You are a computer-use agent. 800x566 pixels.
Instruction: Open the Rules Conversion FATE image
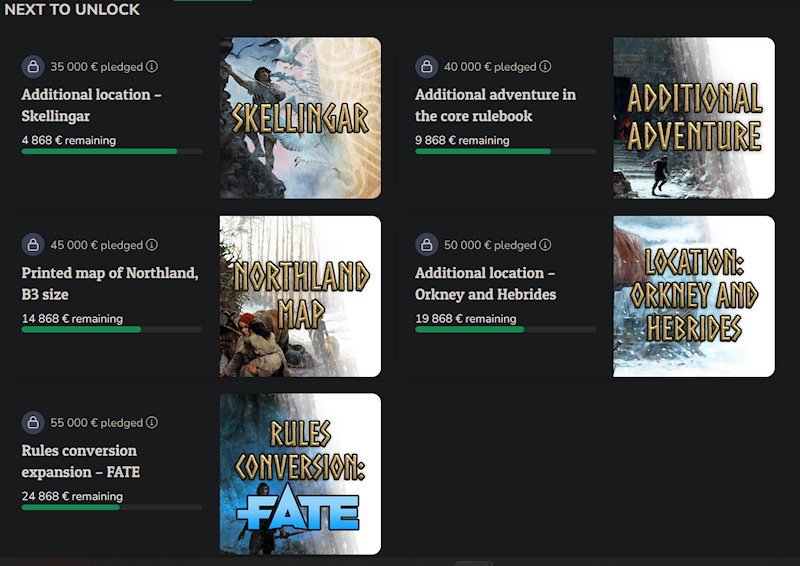[300, 474]
